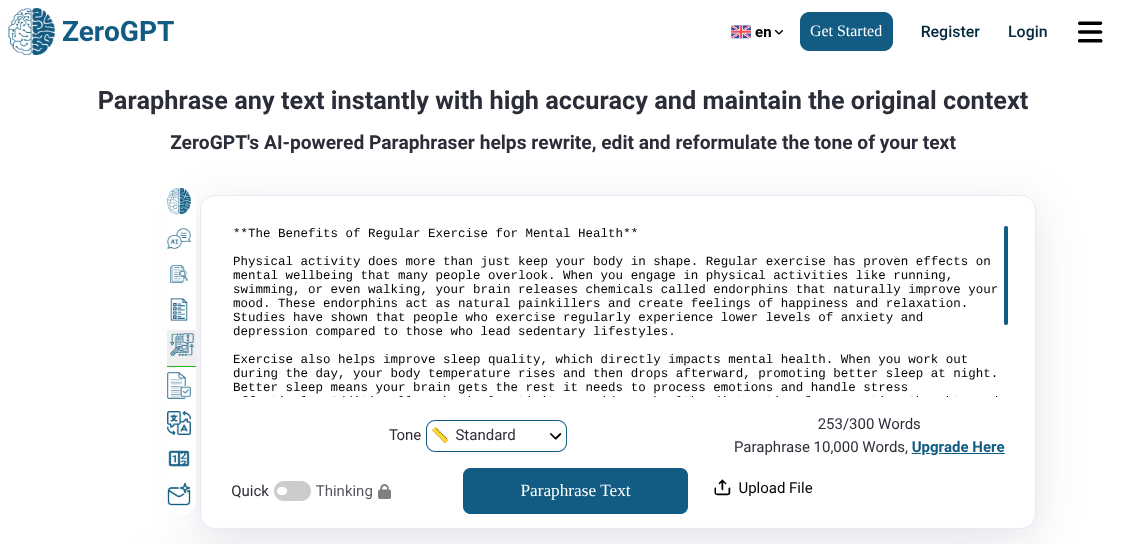Select the checklist document sidebar icon
Image resolution: width=1122 pixels, height=544 pixels.
pos(179,310)
